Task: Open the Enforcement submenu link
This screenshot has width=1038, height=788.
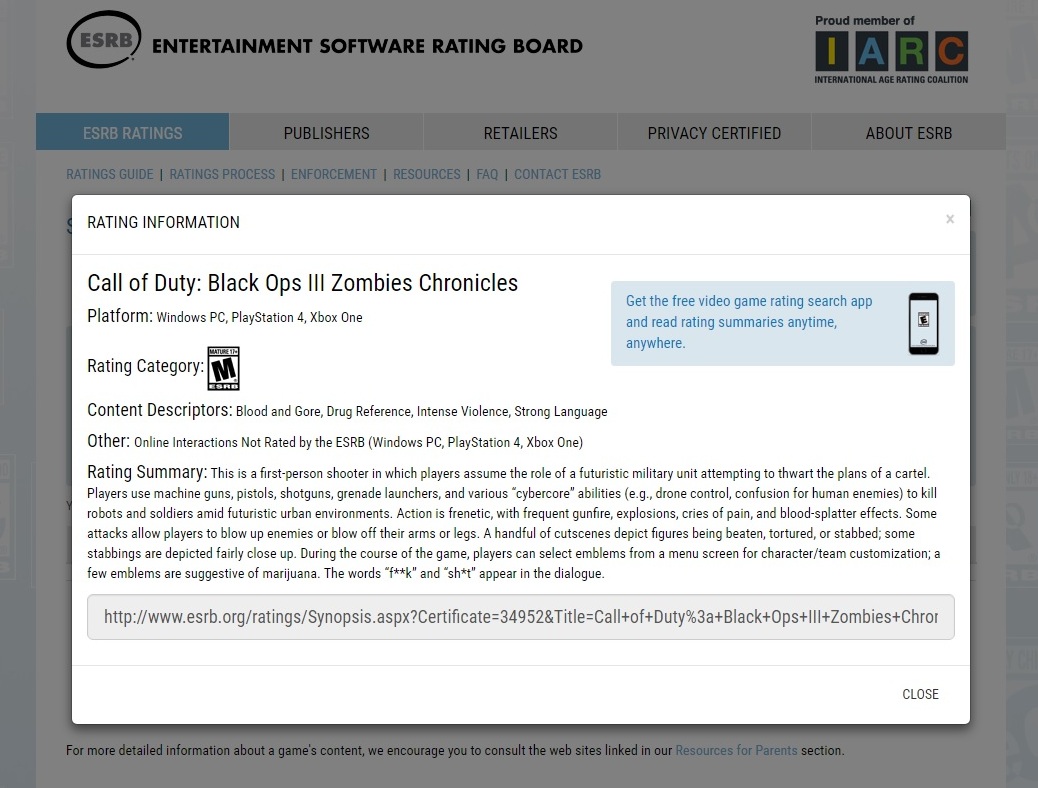Action: click(x=334, y=174)
